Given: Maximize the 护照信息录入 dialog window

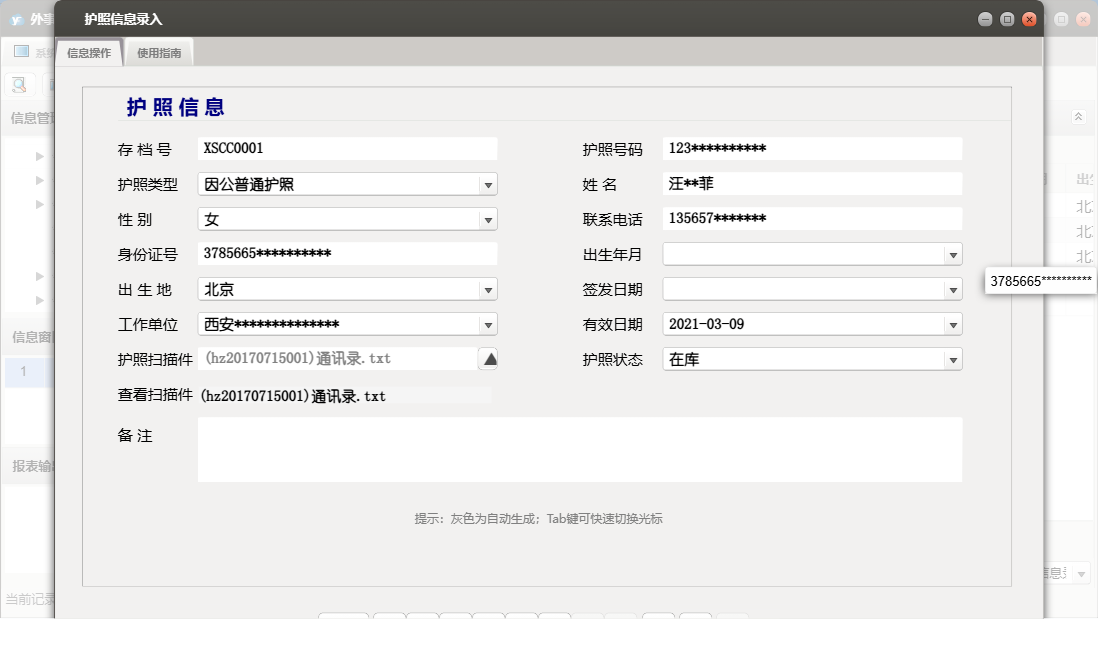Looking at the screenshot, I should click(x=1006, y=18).
